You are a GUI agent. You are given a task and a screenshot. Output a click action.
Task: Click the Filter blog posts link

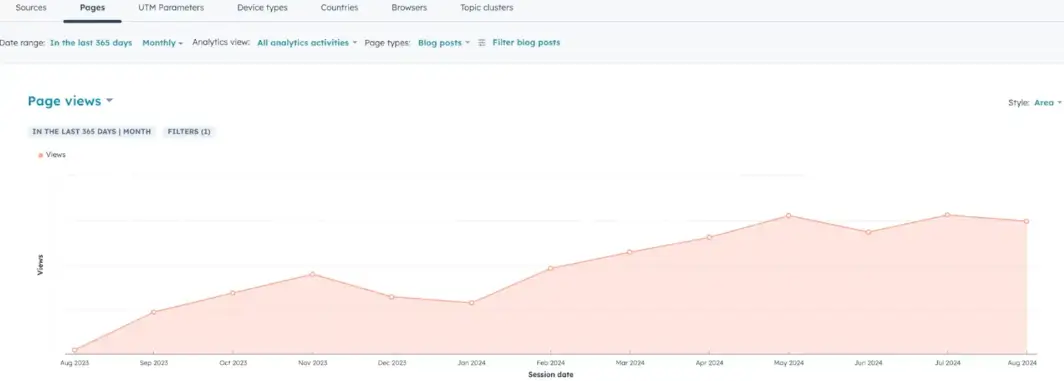point(526,42)
